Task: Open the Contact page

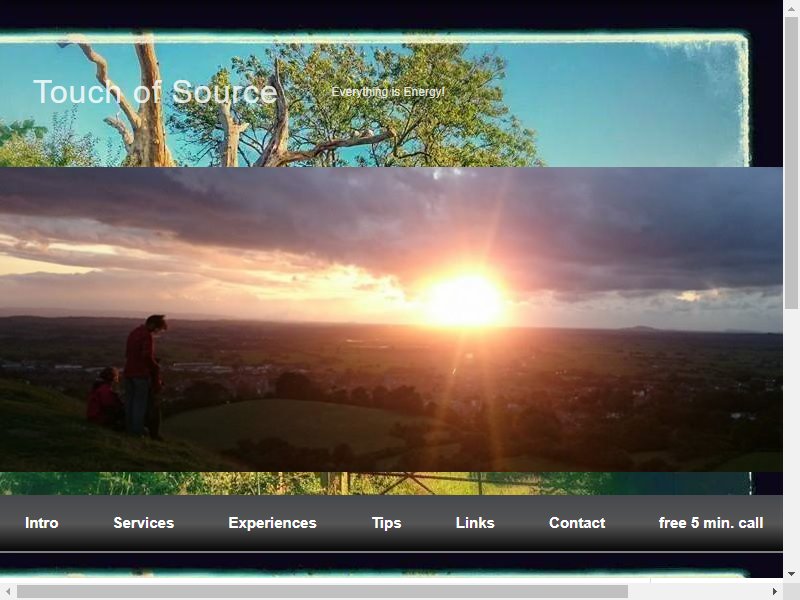Action: [577, 523]
